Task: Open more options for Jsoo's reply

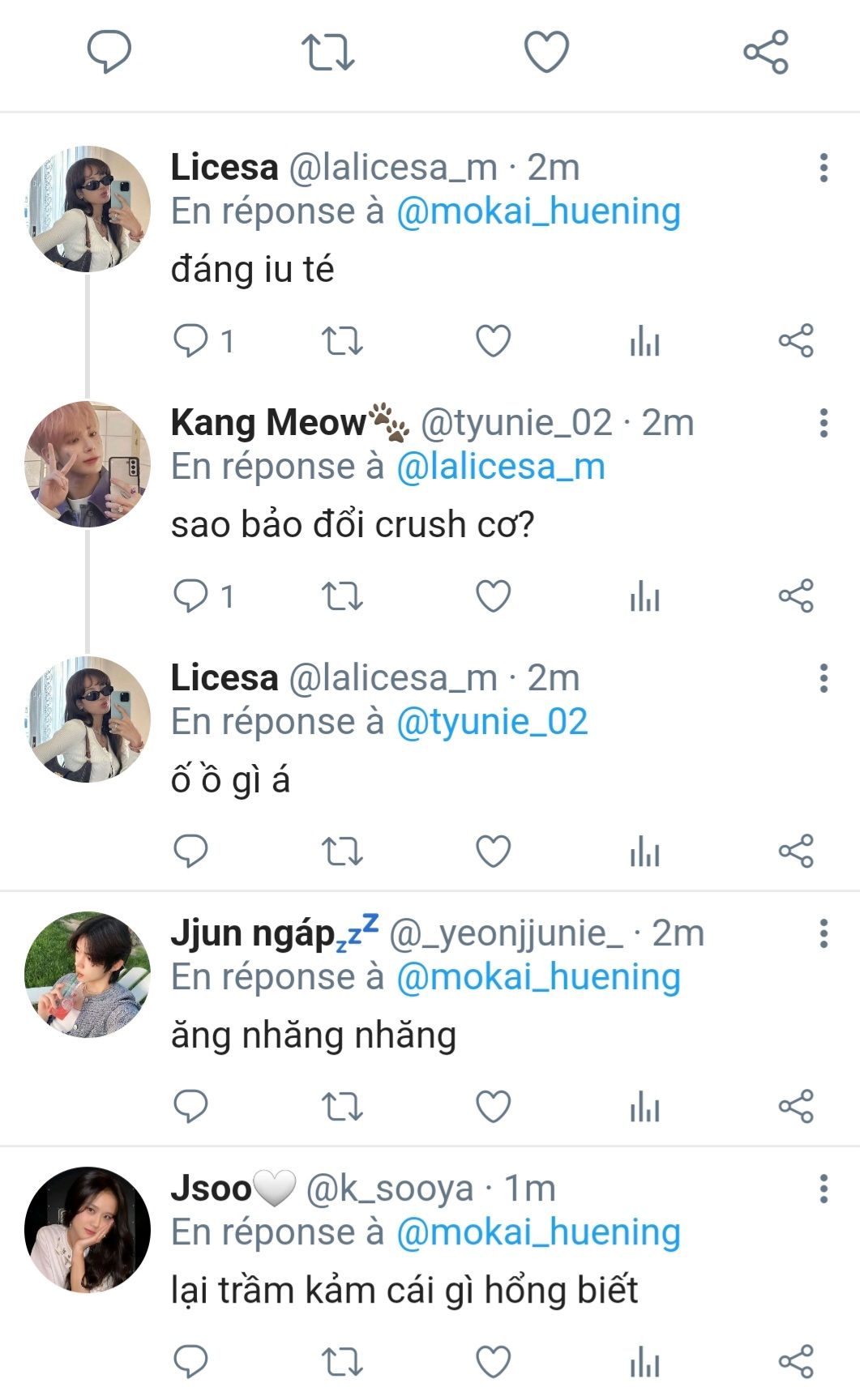Action: click(824, 1189)
